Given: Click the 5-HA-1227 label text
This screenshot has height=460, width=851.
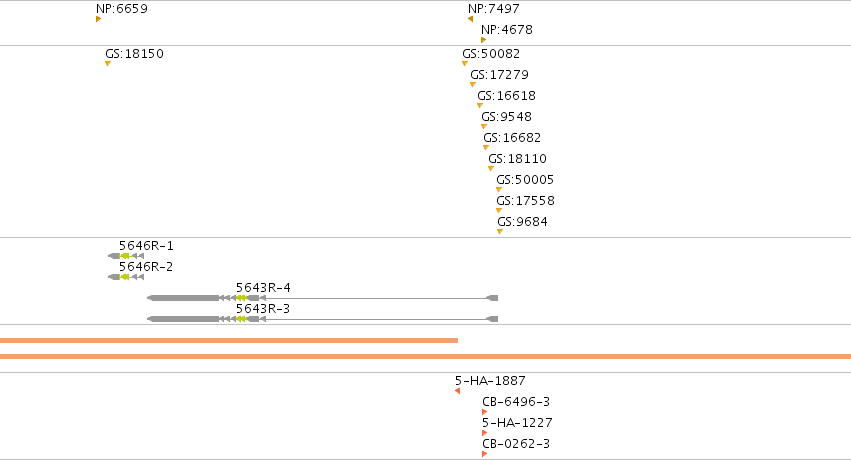Looking at the screenshot, I should click(x=517, y=423).
